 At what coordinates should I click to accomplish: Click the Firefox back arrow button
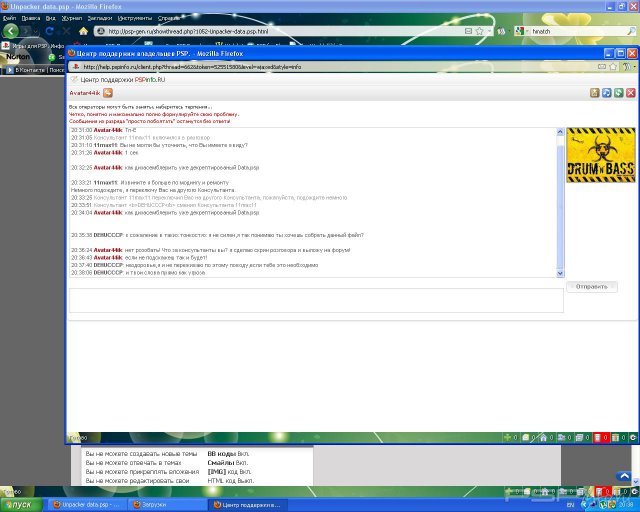tap(11, 31)
